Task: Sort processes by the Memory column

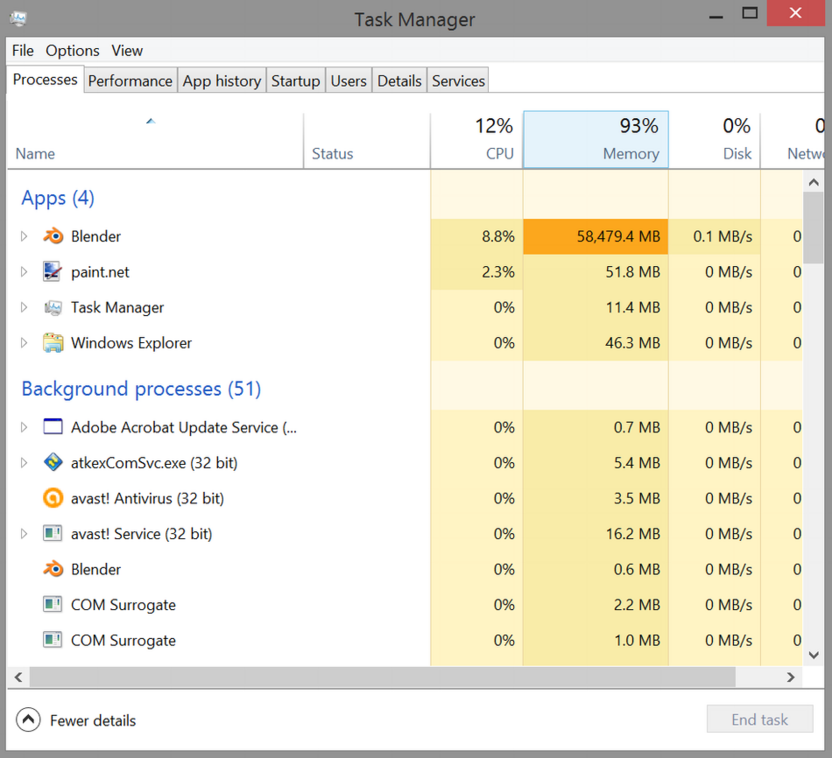Action: [x=596, y=140]
